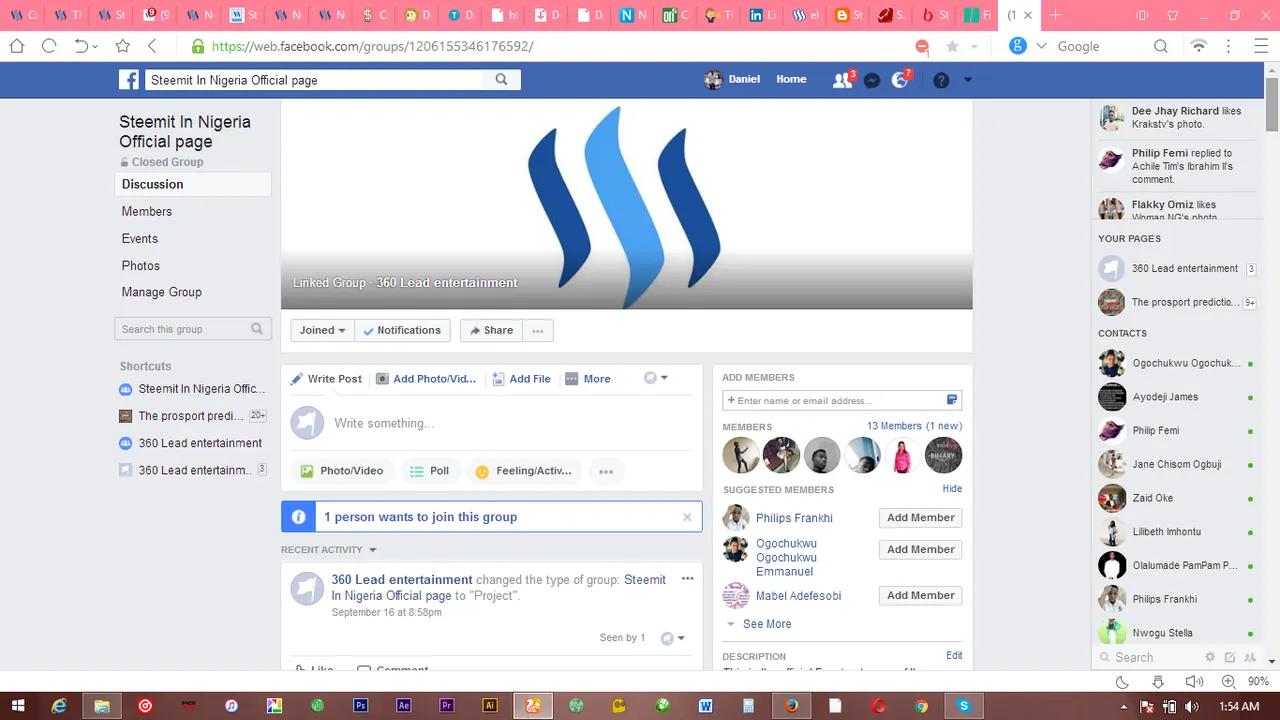This screenshot has height=720, width=1280.
Task: Open The prosport predi... shortcut
Action: click(x=191, y=416)
